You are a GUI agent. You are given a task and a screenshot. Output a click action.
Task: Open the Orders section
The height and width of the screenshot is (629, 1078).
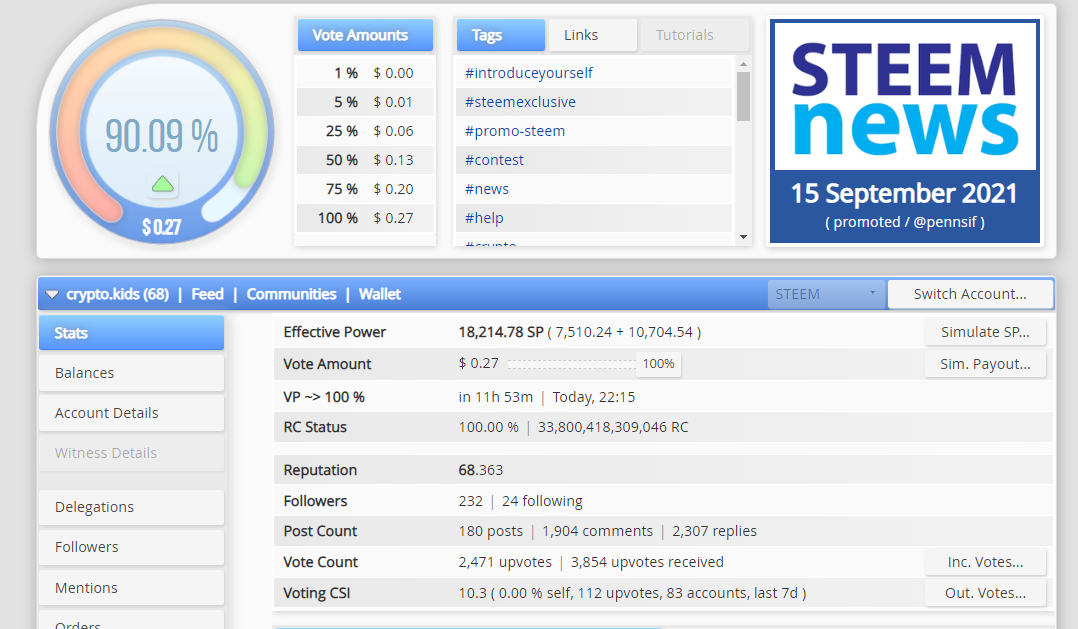pyautogui.click(x=131, y=622)
